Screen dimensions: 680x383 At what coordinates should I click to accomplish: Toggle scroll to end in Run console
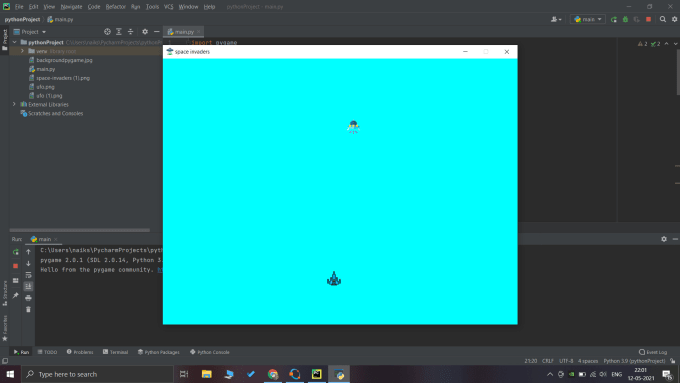28,286
